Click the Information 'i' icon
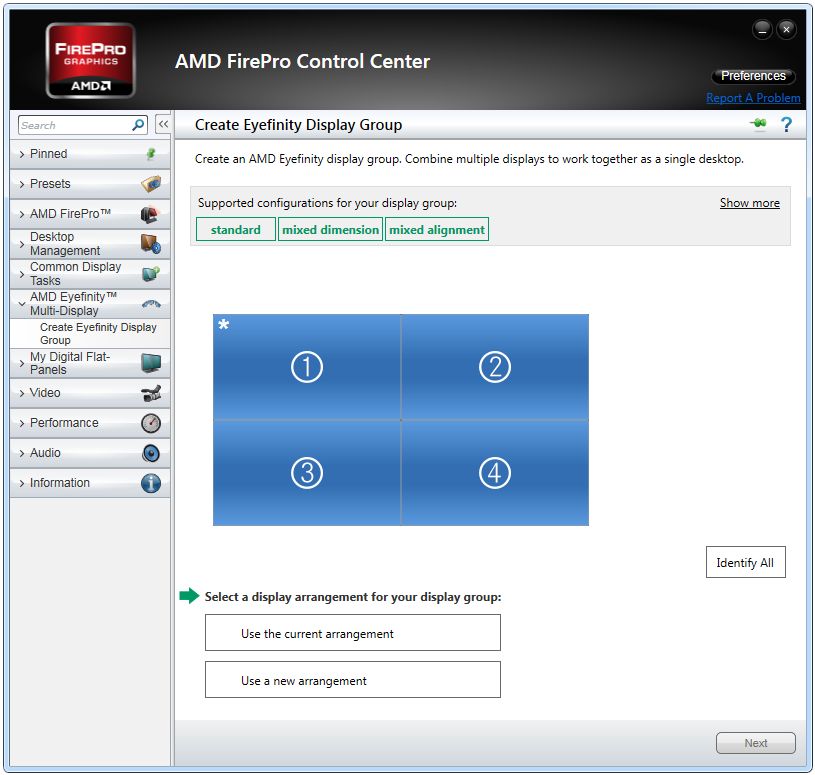This screenshot has height=775, width=815. coord(151,483)
